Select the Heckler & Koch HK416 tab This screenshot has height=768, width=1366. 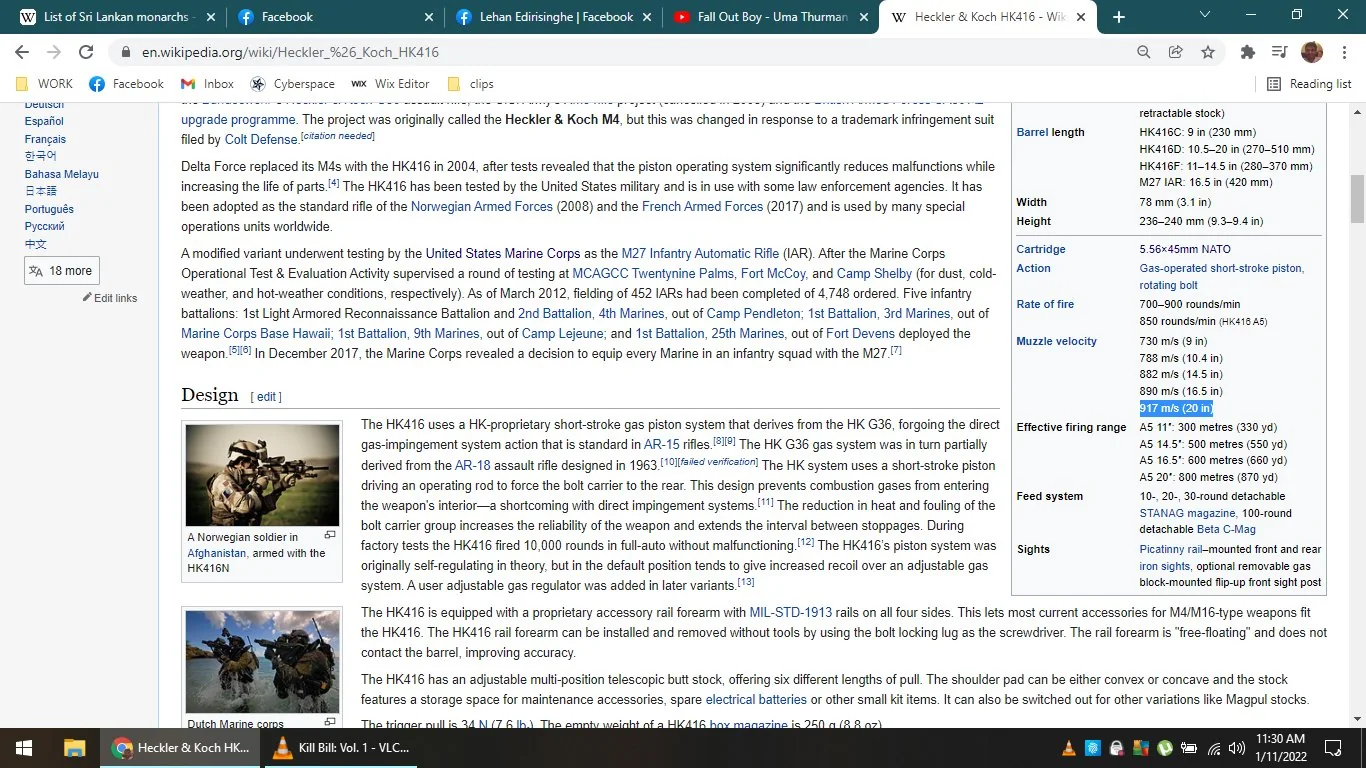point(988,17)
